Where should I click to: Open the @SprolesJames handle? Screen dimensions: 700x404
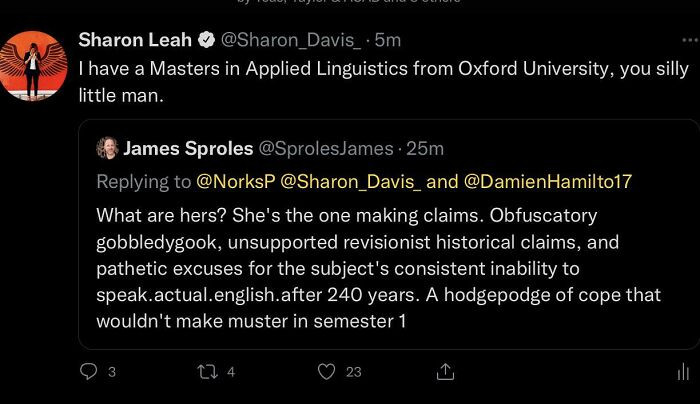pos(326,149)
